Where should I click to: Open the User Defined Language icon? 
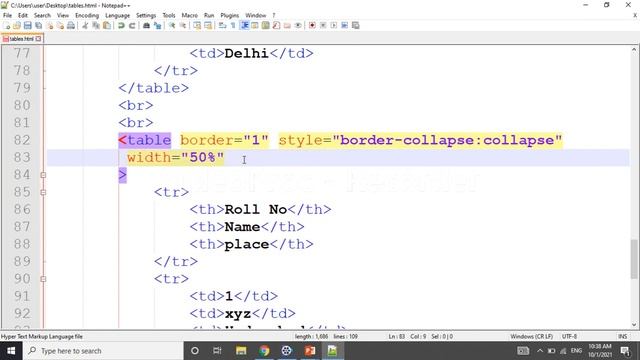coord(255,26)
